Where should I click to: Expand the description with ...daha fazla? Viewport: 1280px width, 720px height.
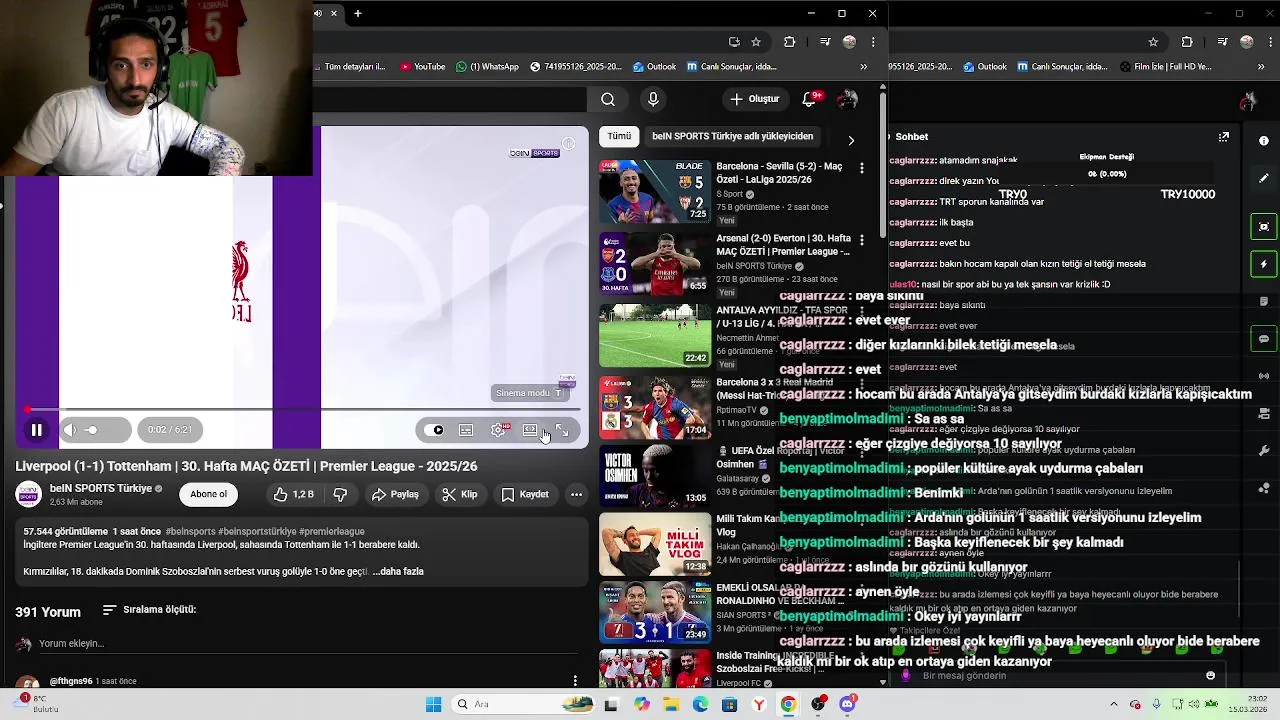coord(398,571)
